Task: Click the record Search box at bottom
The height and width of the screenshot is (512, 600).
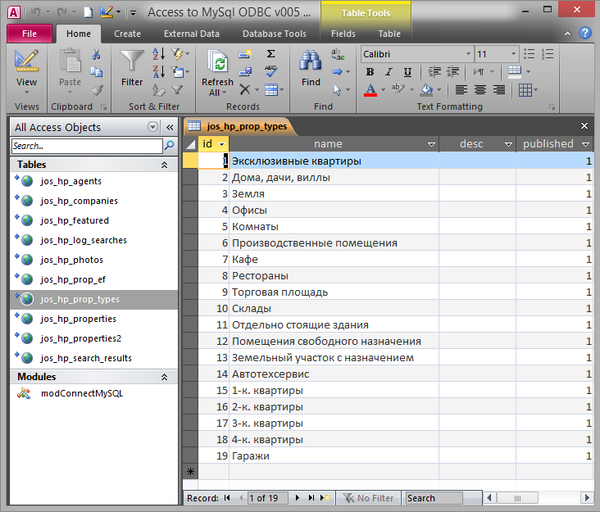Action: (434, 498)
